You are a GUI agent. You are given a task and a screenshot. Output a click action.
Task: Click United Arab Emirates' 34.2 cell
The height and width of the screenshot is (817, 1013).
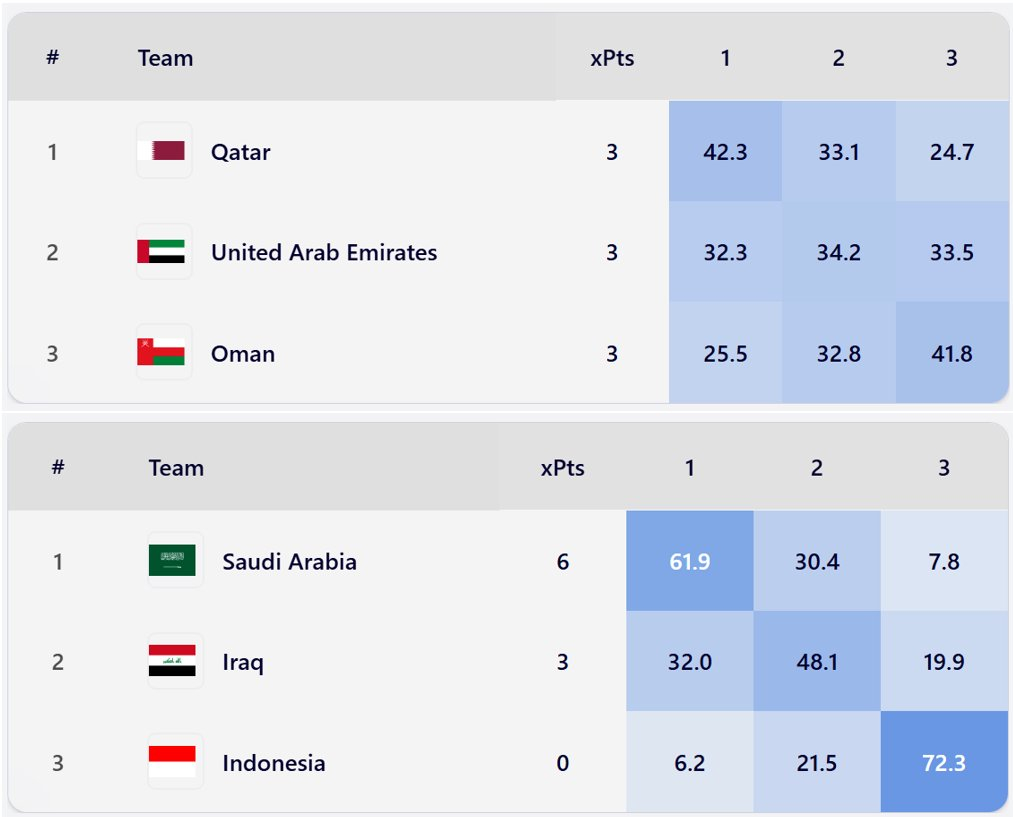tap(838, 252)
